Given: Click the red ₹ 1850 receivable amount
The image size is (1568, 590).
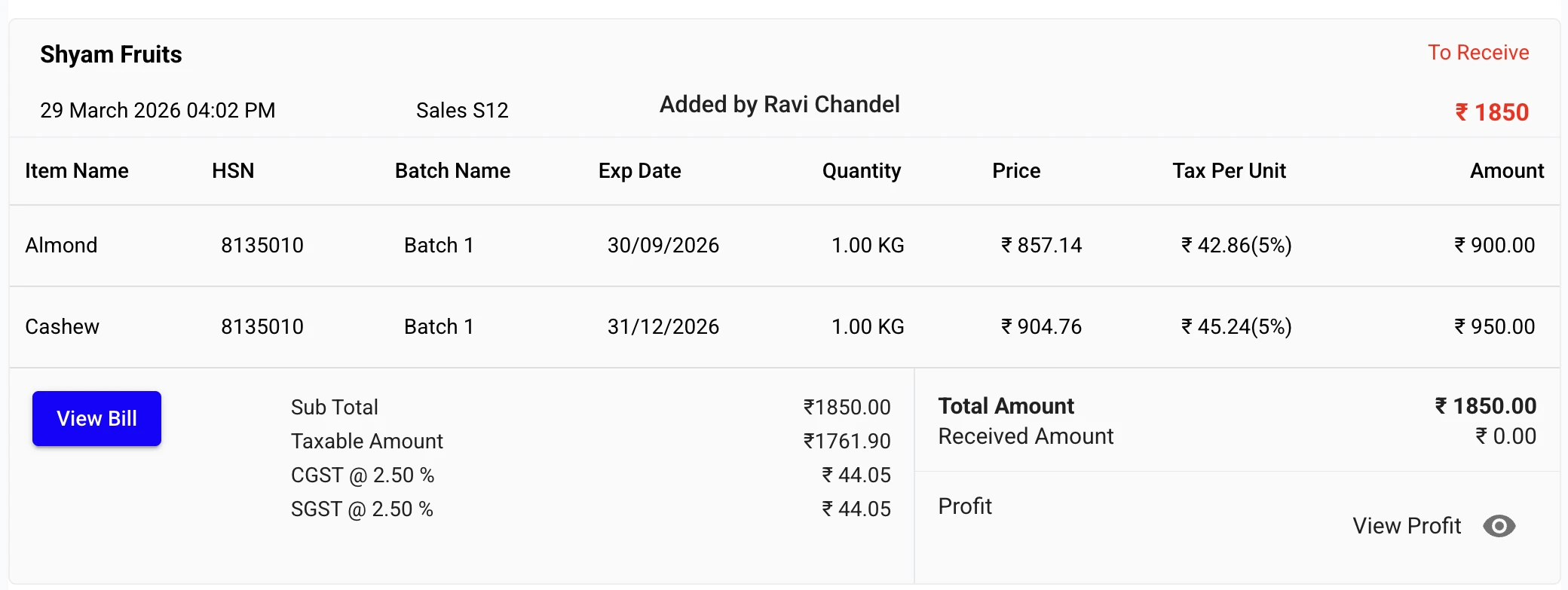Looking at the screenshot, I should [x=1489, y=112].
